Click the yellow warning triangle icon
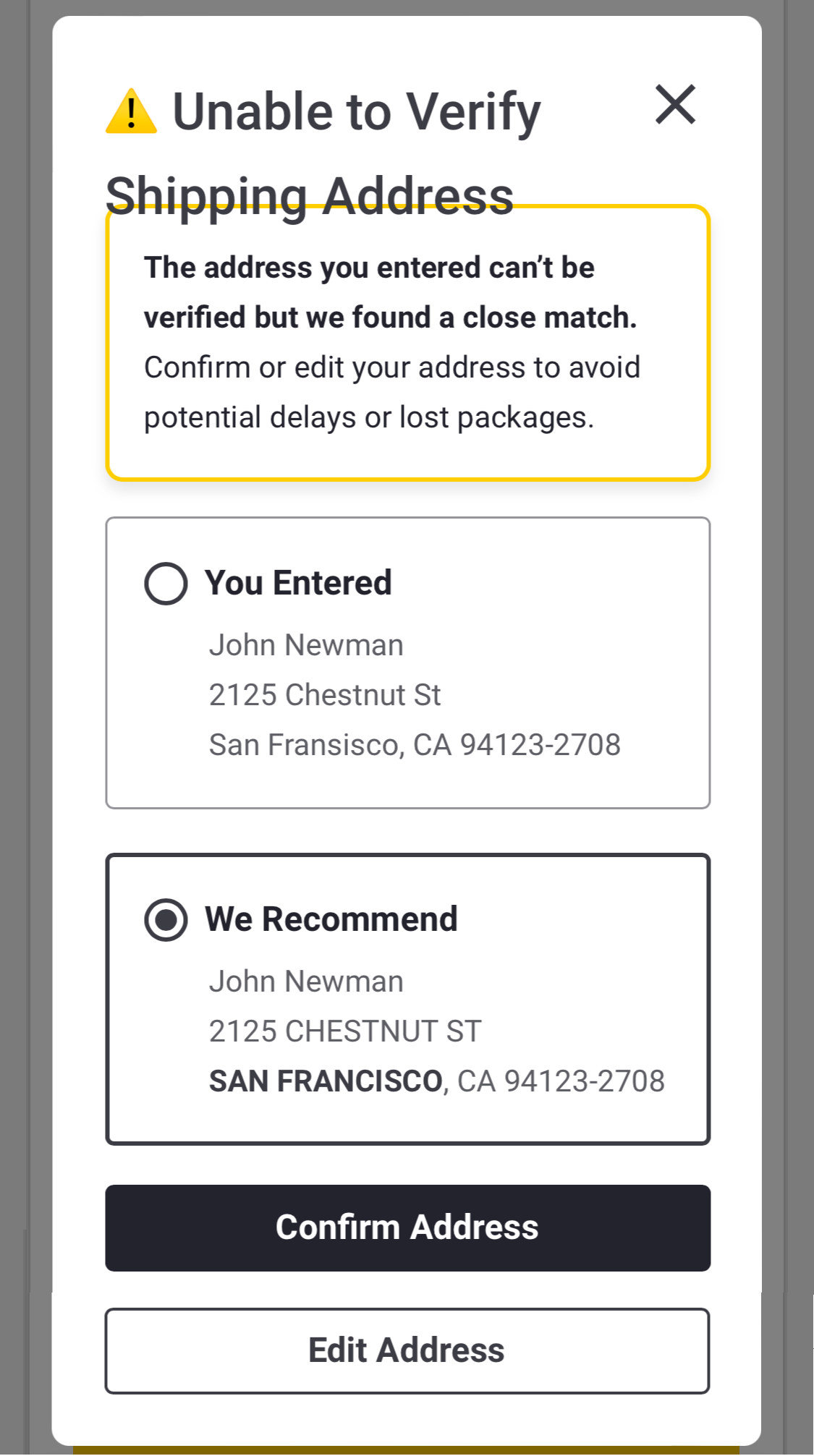 coord(131,112)
